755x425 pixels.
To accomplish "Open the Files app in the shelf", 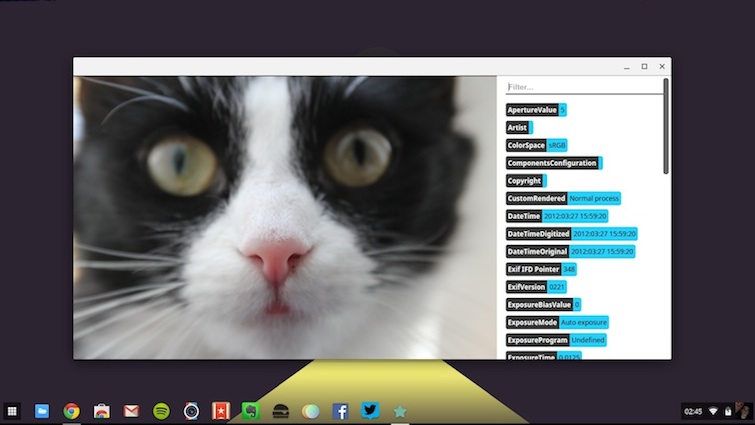I will (x=42, y=411).
